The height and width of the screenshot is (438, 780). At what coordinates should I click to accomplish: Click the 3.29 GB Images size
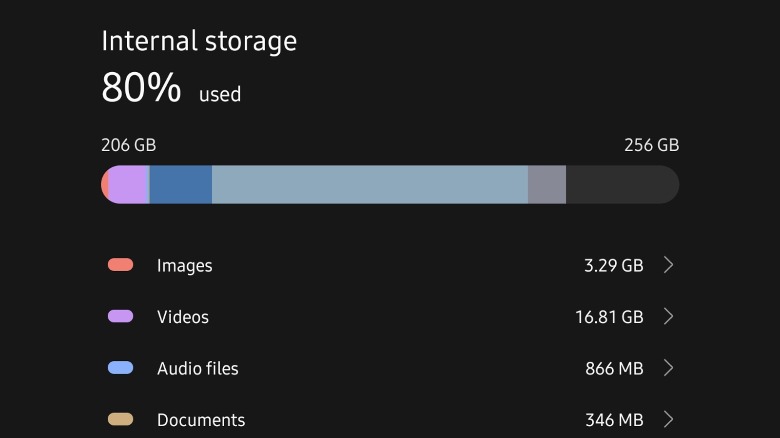point(613,265)
